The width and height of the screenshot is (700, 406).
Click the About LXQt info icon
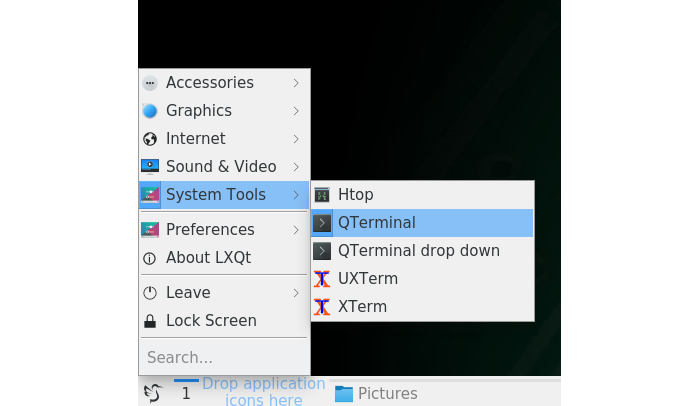point(150,258)
